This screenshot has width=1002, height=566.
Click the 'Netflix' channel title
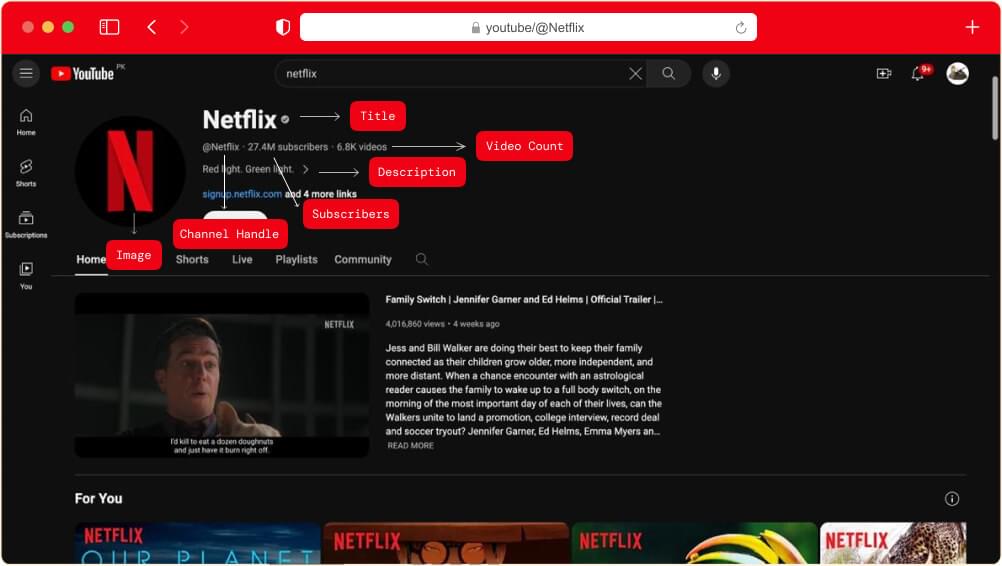click(x=239, y=119)
